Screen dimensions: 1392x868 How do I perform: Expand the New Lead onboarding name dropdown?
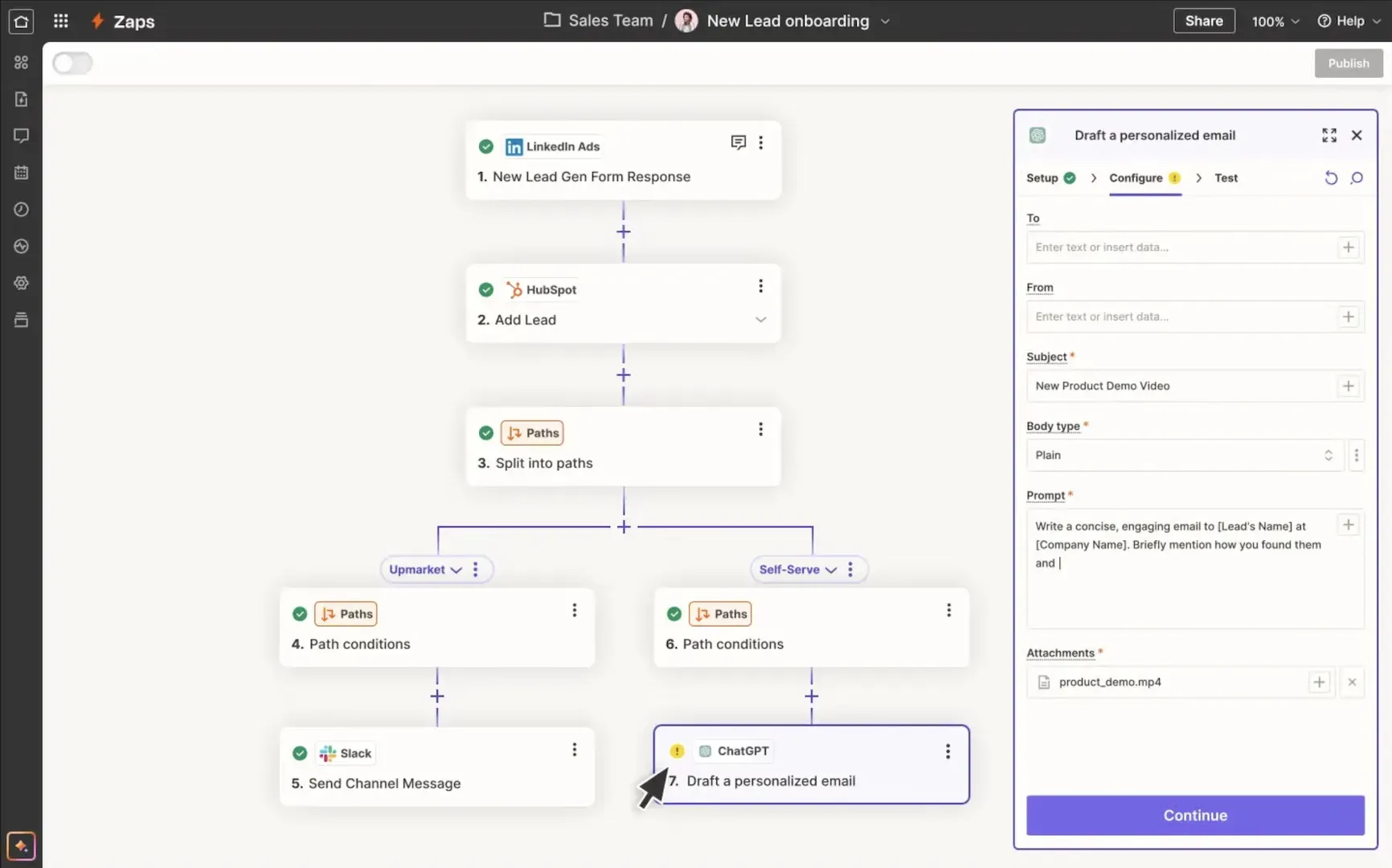(x=885, y=21)
